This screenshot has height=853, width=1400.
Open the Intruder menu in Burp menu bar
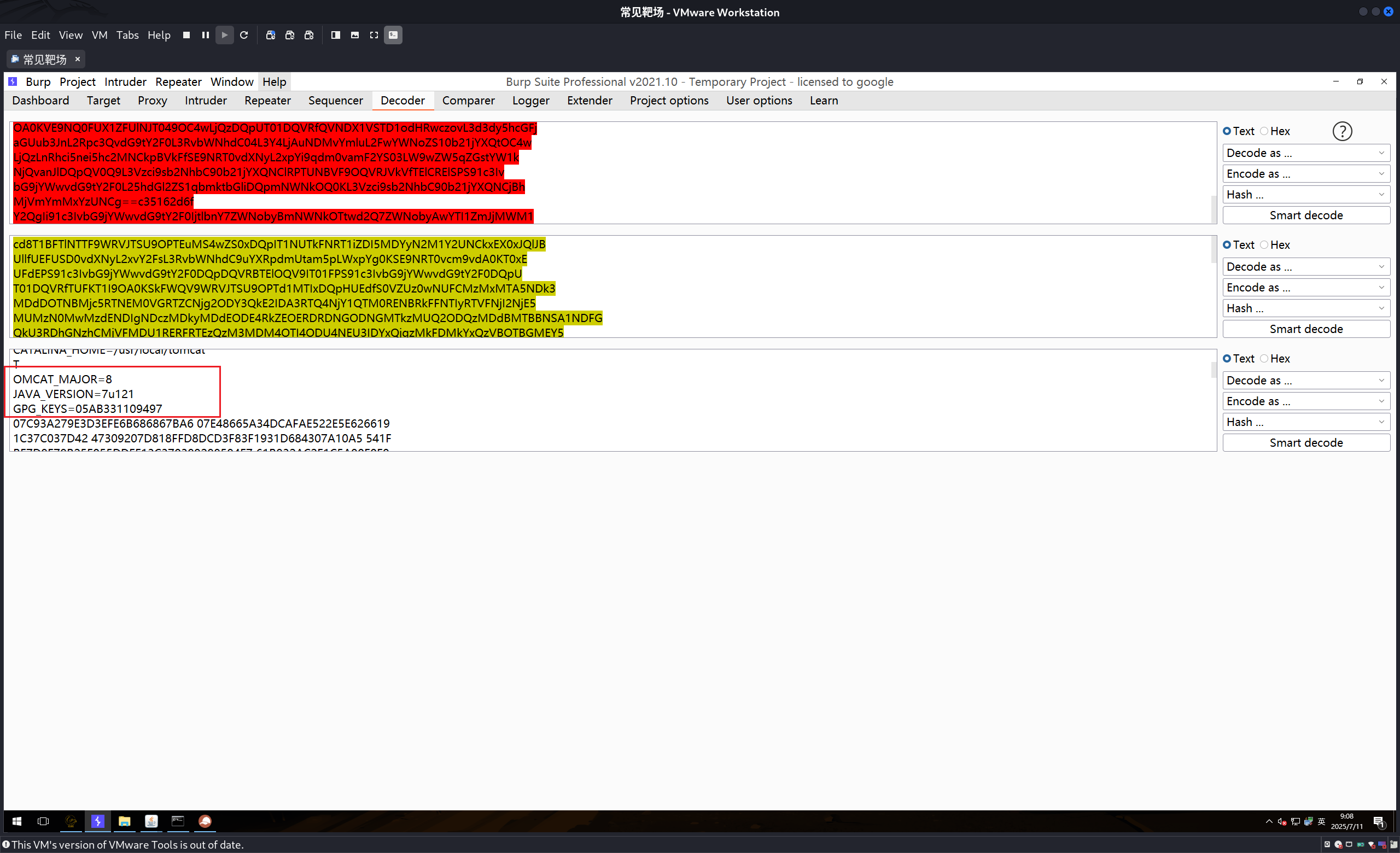[x=125, y=82]
